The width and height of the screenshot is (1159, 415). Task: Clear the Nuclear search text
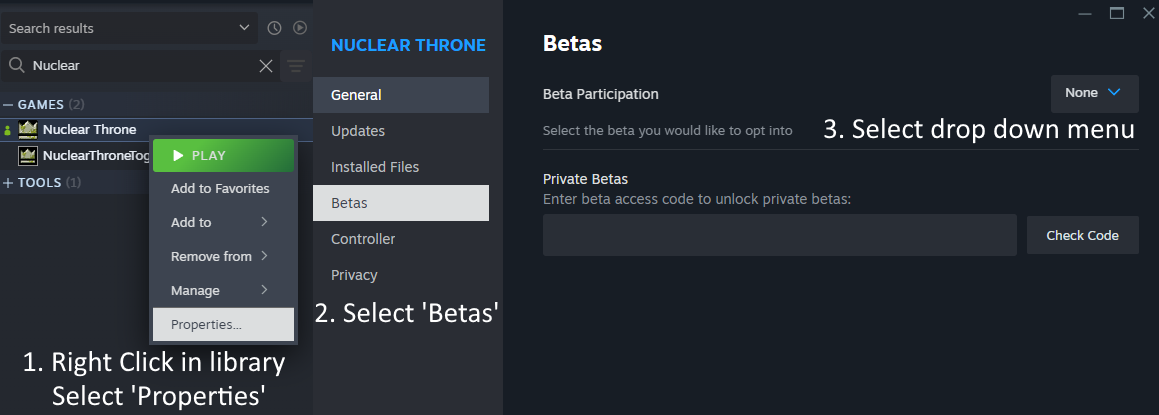tap(266, 66)
